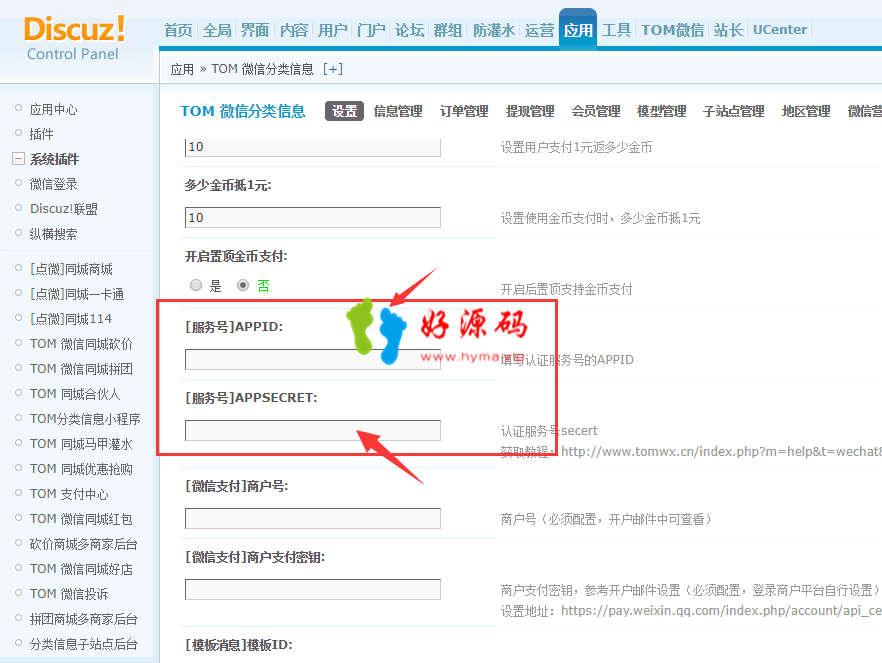Open the 站长 top menu

click(728, 30)
